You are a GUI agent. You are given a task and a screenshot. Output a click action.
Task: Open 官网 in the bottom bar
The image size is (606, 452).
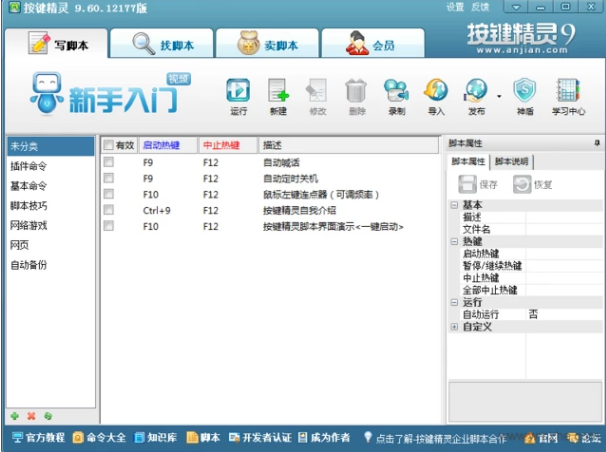click(541, 438)
